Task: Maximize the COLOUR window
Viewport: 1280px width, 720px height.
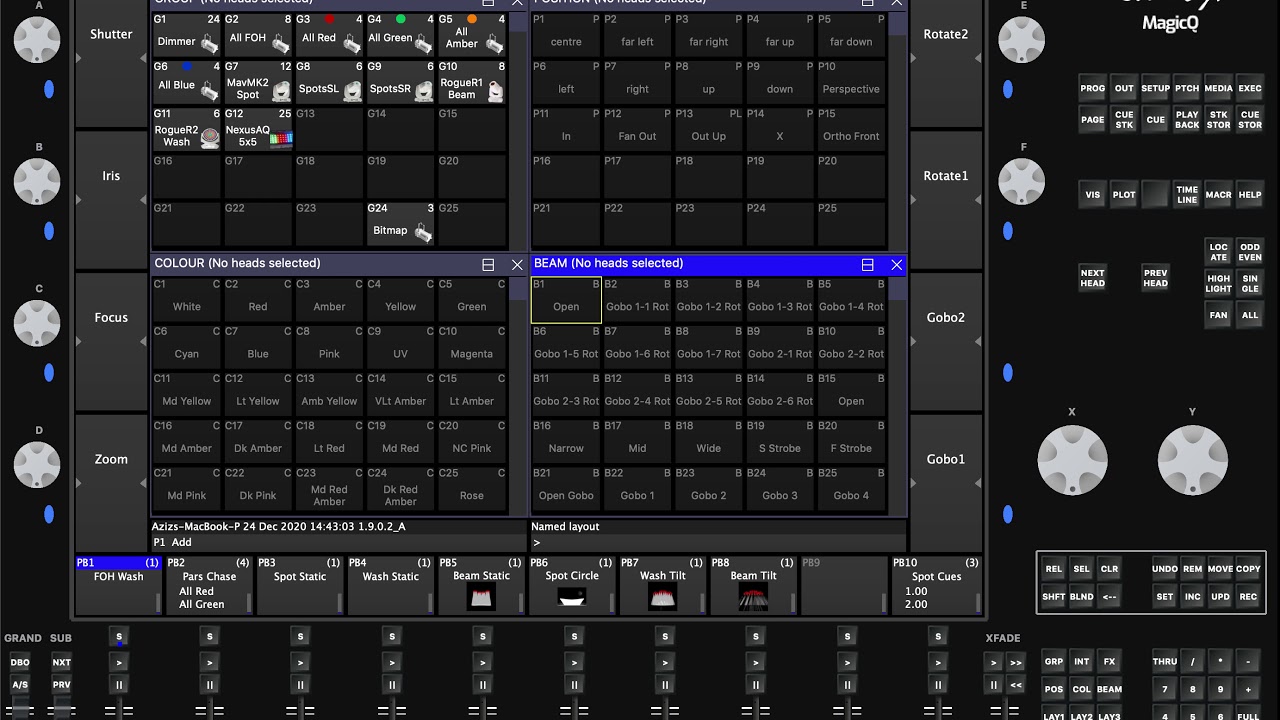Action: pos(488,264)
